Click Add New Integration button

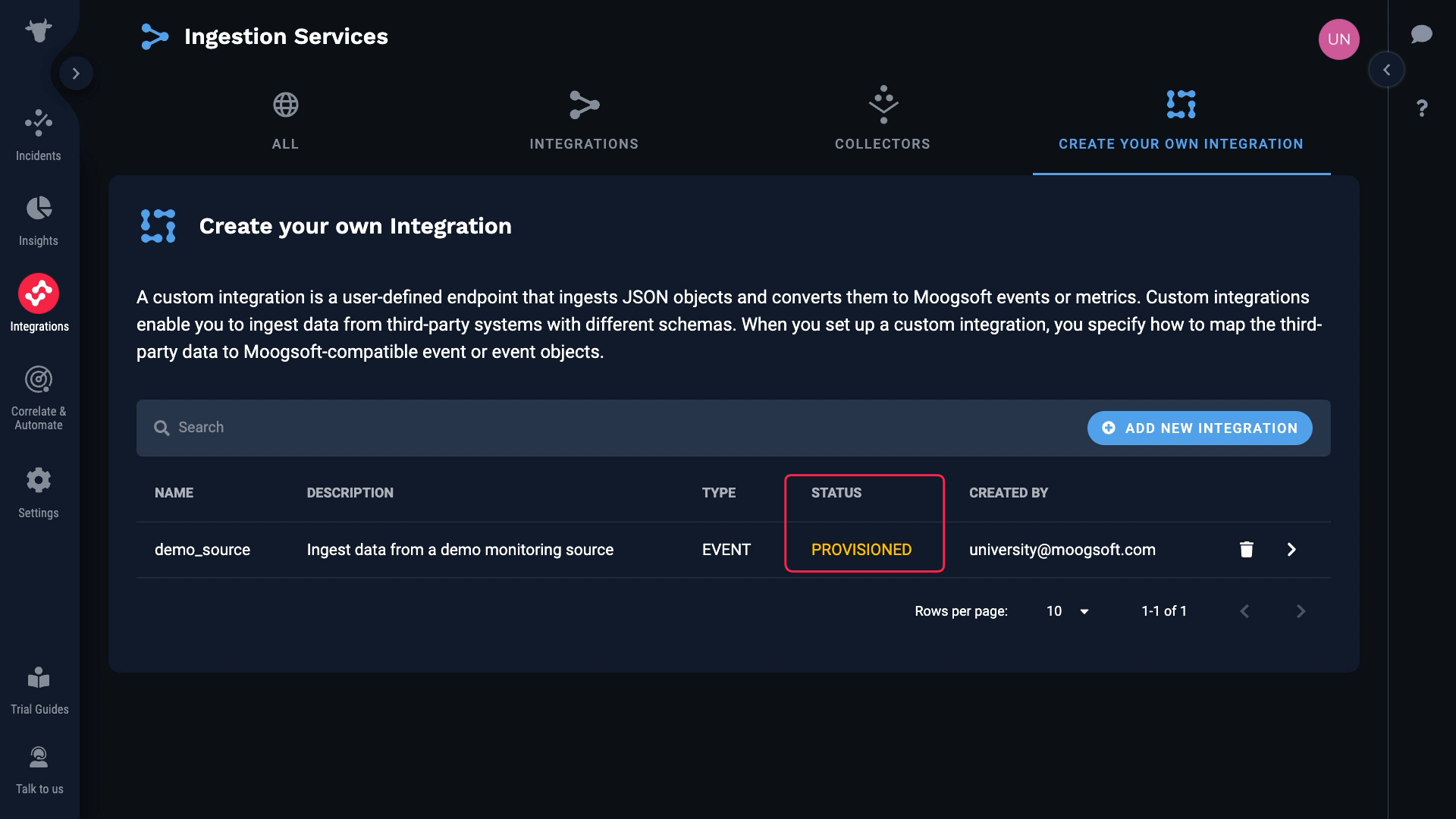(x=1199, y=428)
